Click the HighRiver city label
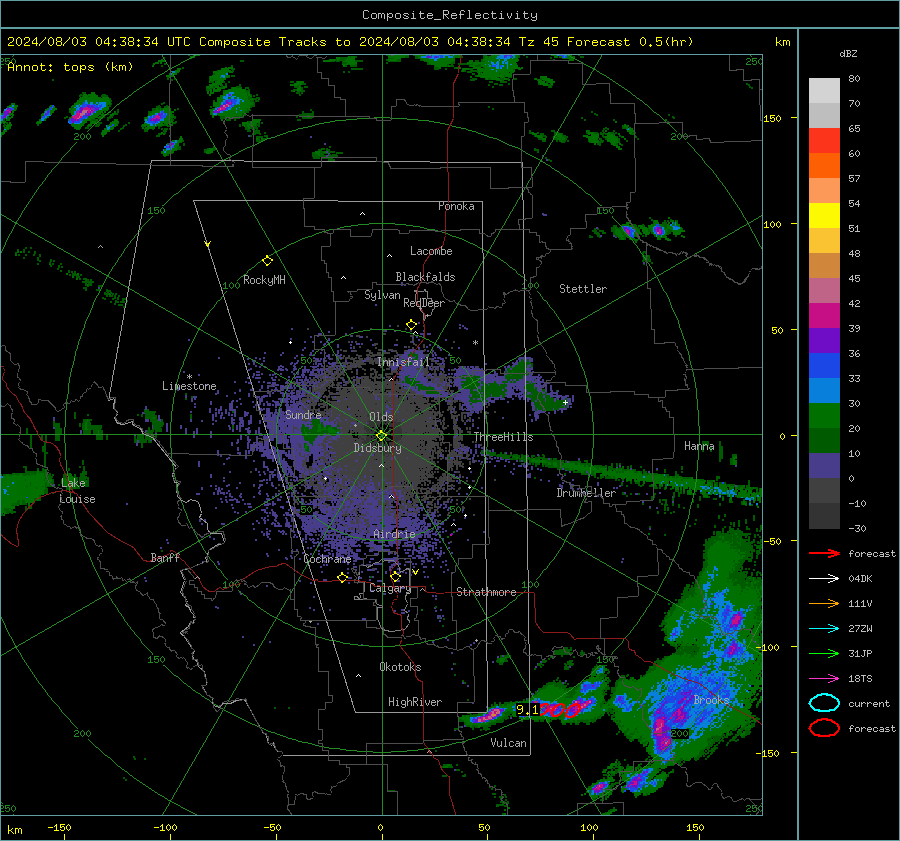 click(x=415, y=702)
